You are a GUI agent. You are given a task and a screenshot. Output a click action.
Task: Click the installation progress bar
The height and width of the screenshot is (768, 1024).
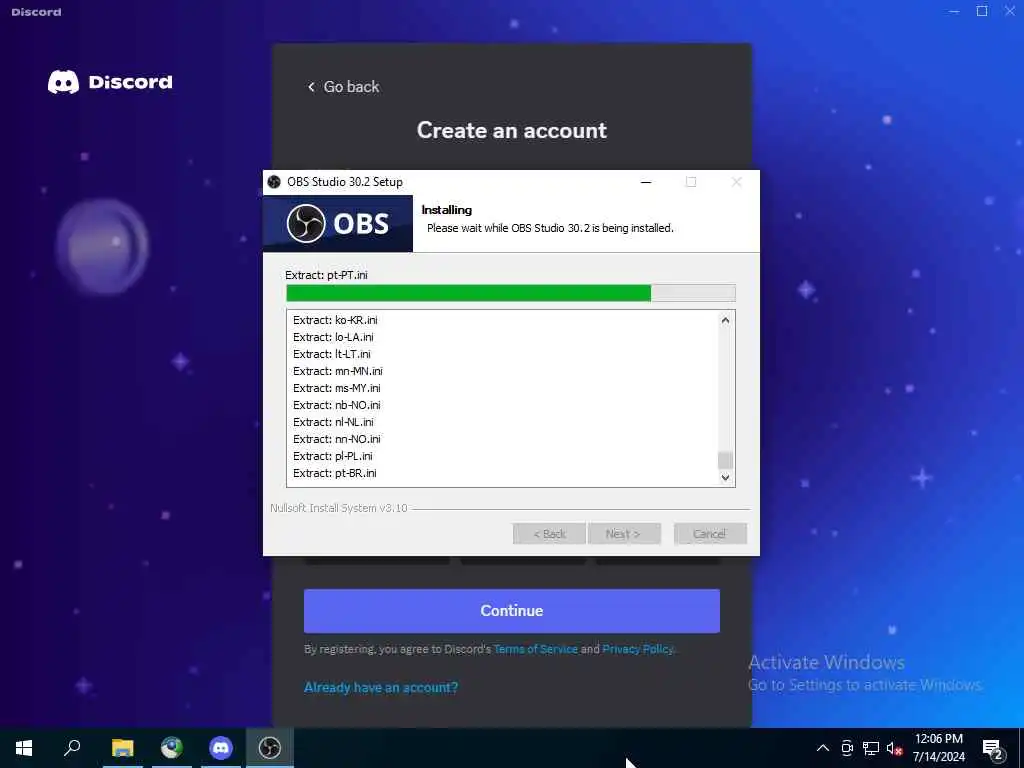(511, 293)
